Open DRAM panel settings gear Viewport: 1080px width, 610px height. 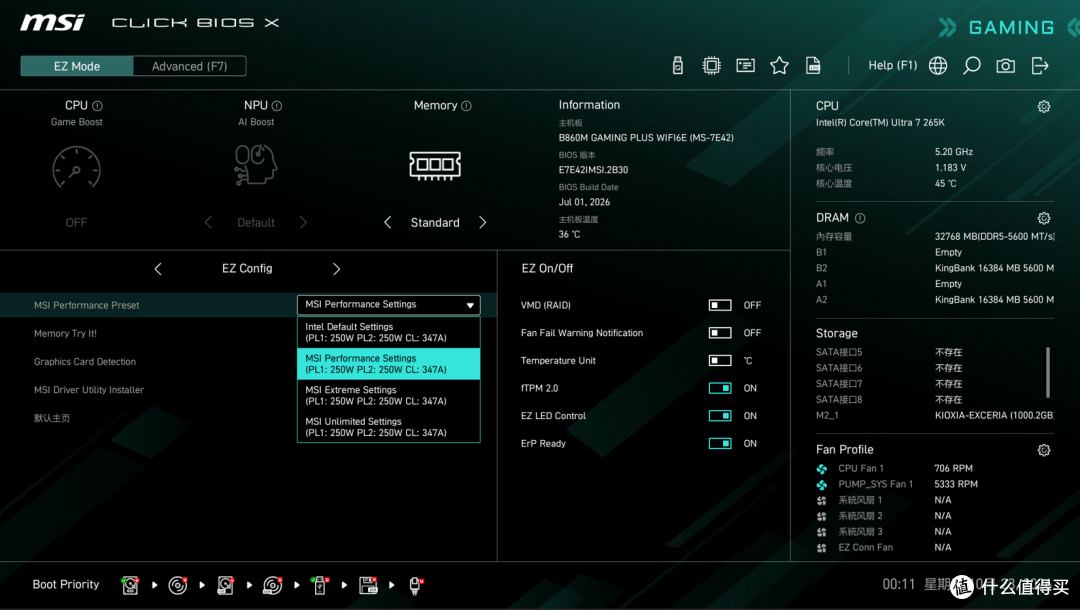pyautogui.click(x=1043, y=218)
